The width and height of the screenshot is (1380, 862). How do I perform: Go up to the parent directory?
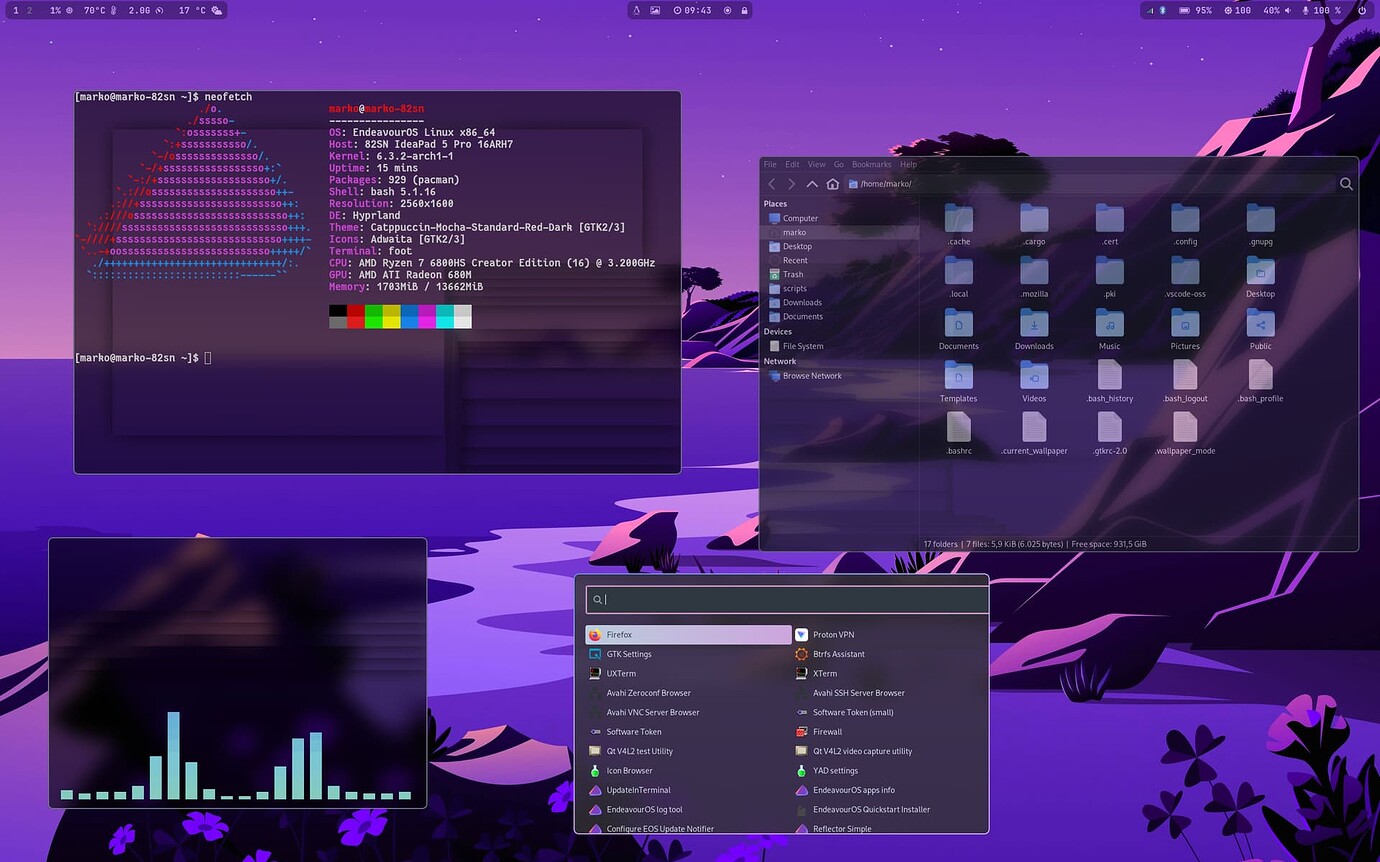(x=812, y=184)
